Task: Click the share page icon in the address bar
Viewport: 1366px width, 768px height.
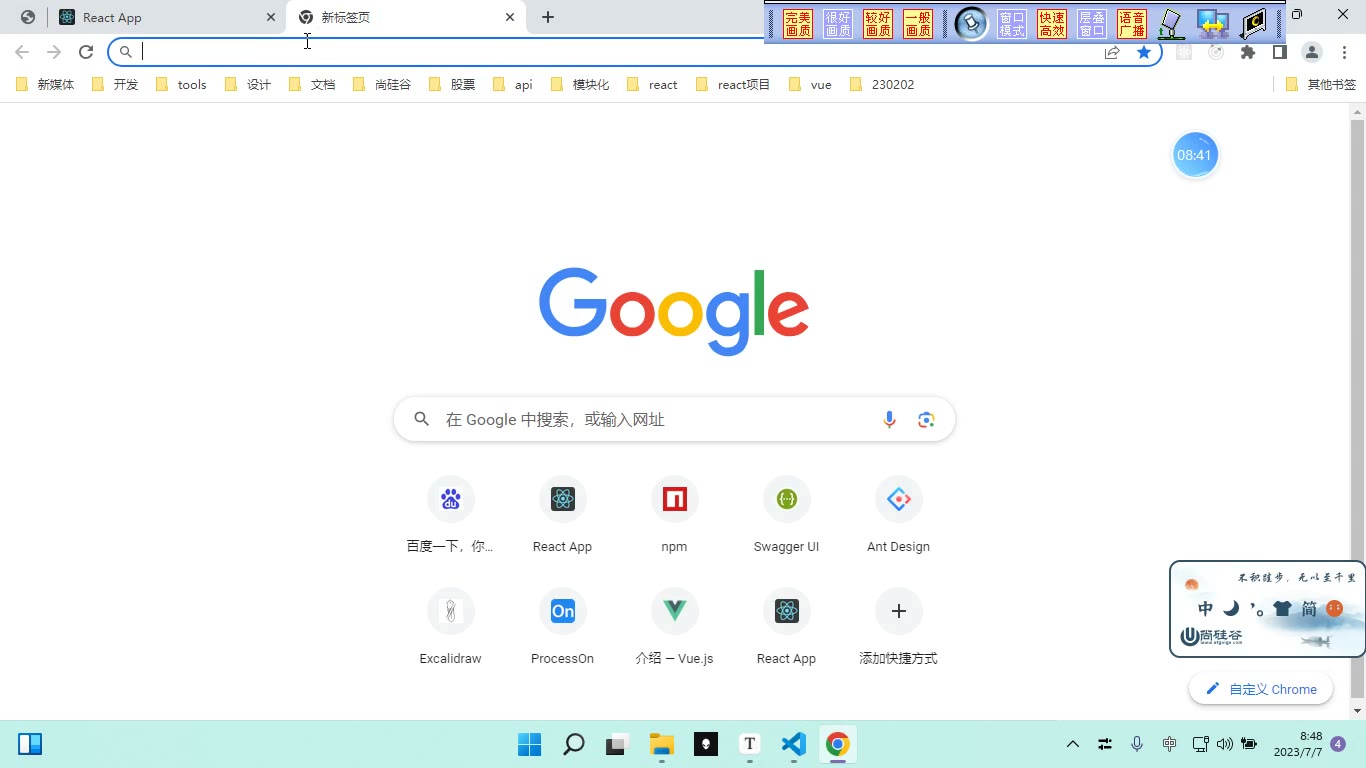Action: point(1112,52)
